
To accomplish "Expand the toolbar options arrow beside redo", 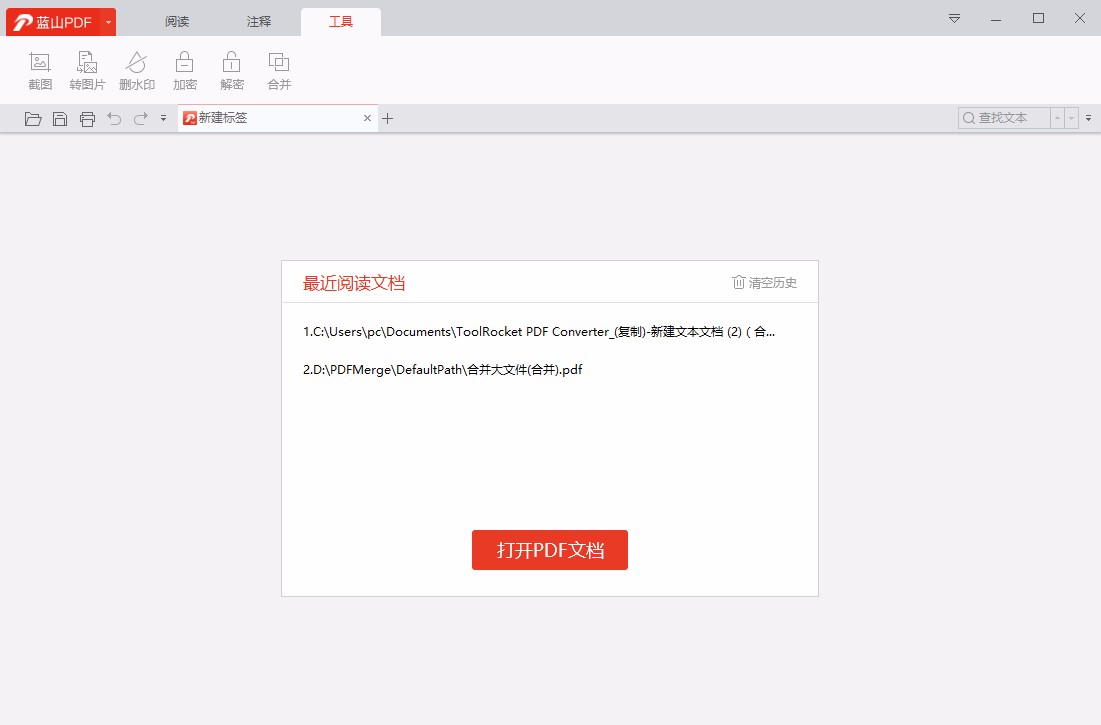I will click(163, 118).
